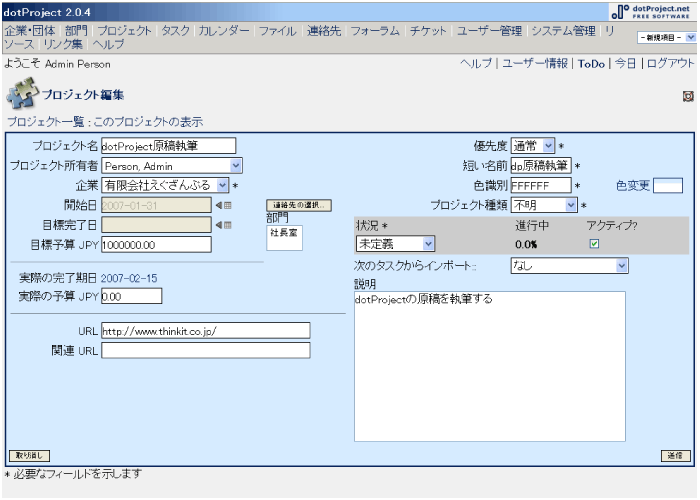The image size is (700, 500).
Task: Open the 企業 company dropdown
Action: (x=165, y=185)
